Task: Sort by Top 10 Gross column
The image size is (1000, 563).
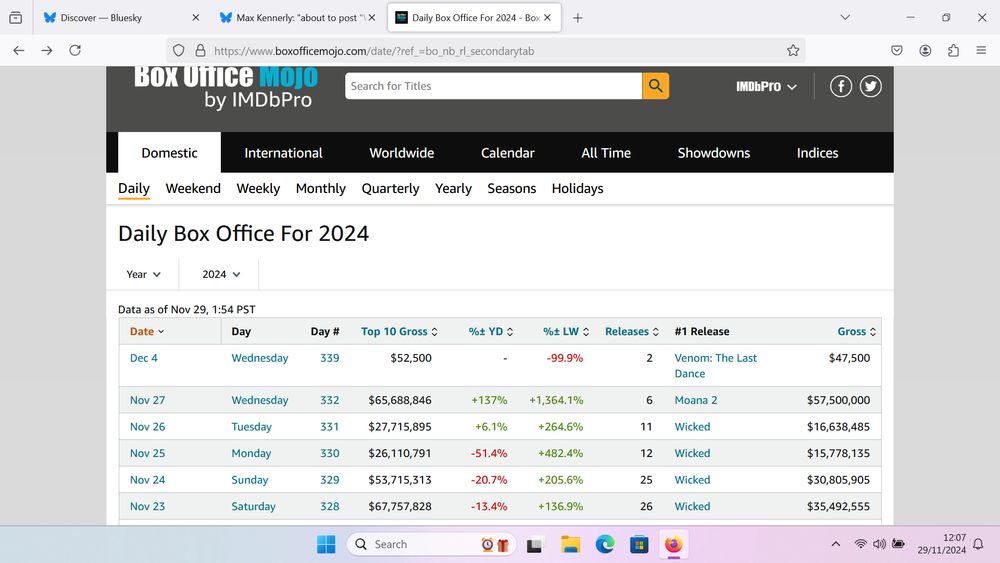Action: (x=399, y=332)
